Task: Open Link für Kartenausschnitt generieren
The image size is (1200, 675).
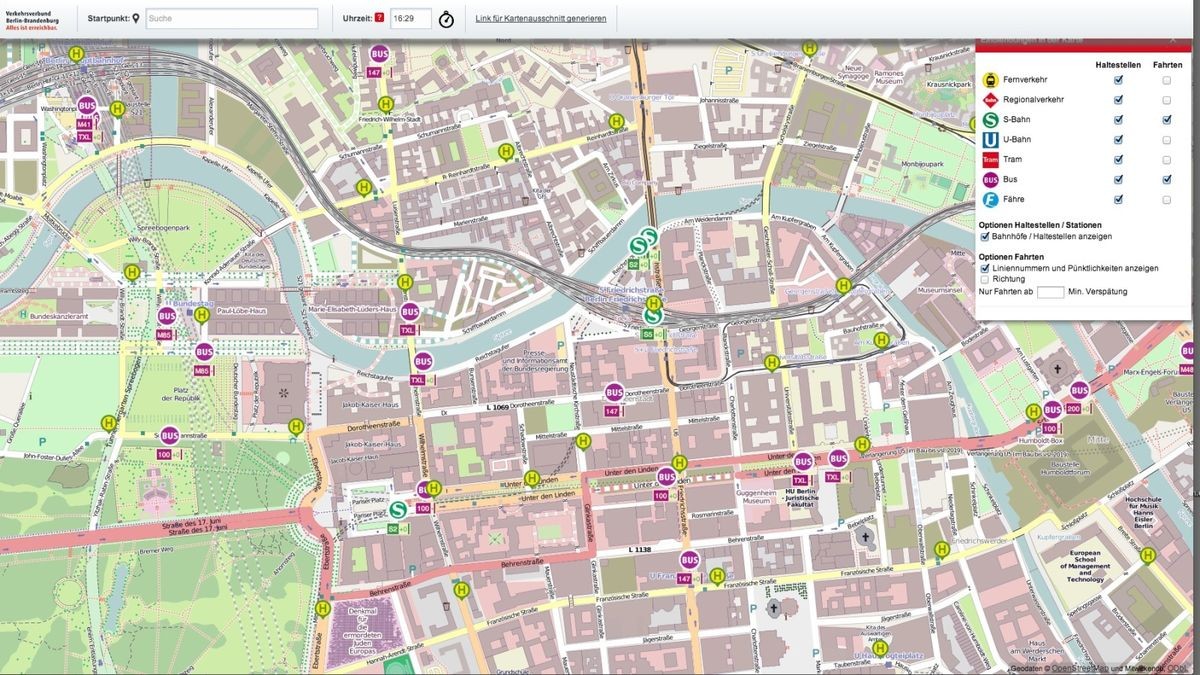Action: coord(541,17)
